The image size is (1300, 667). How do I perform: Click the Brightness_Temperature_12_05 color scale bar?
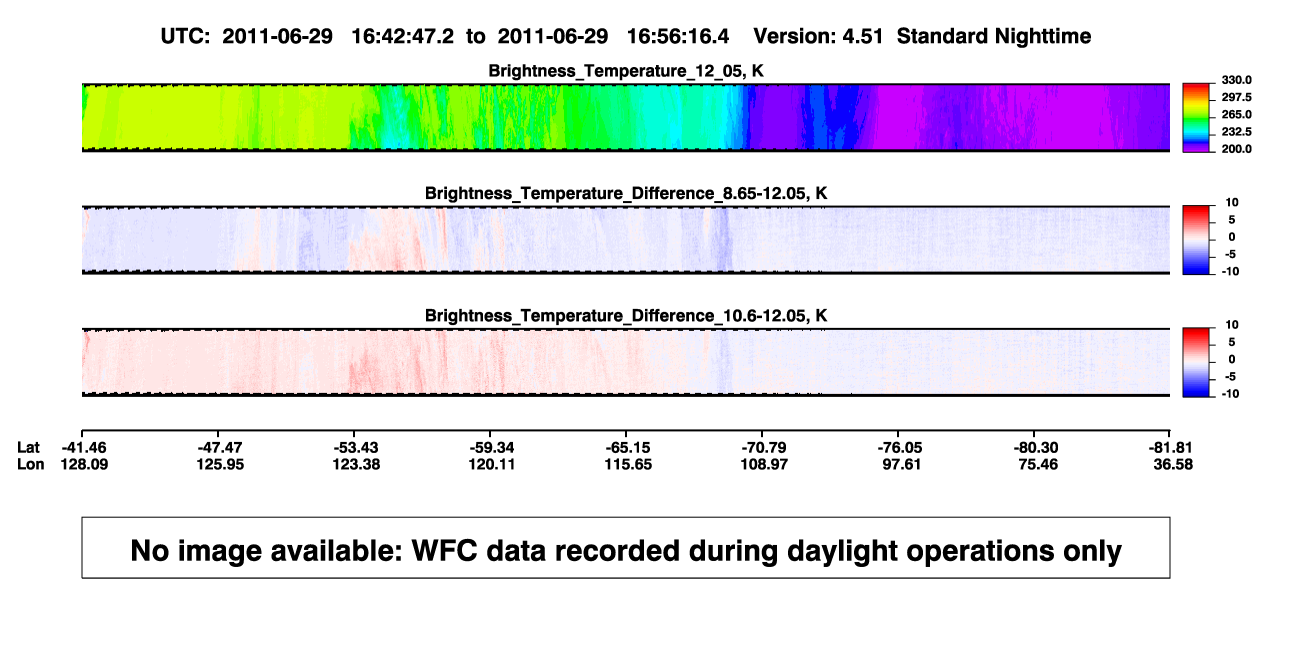[x=1198, y=118]
